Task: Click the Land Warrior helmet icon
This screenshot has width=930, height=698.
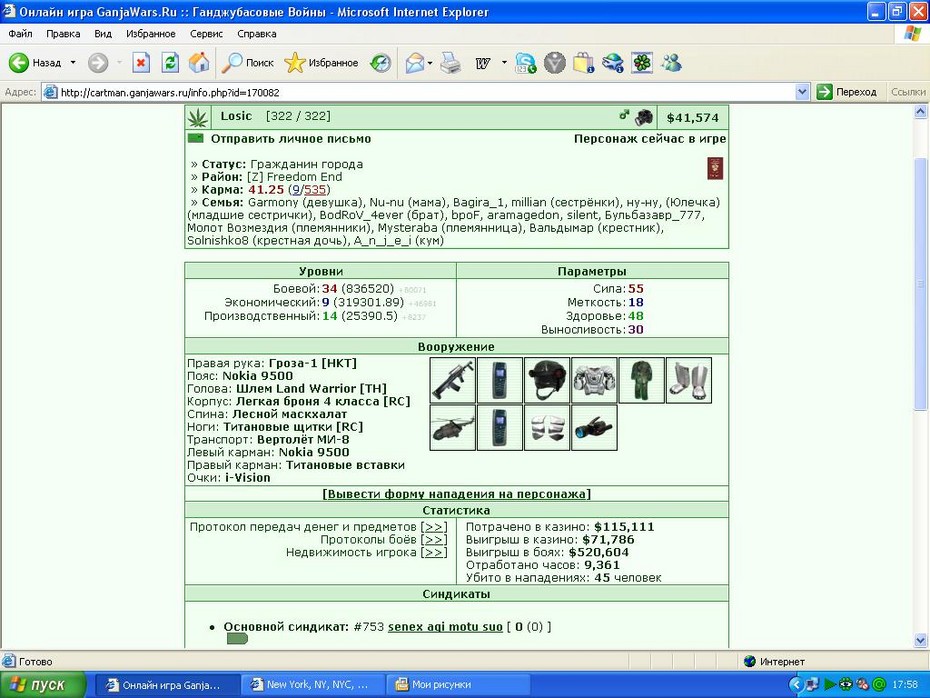Action: point(547,380)
